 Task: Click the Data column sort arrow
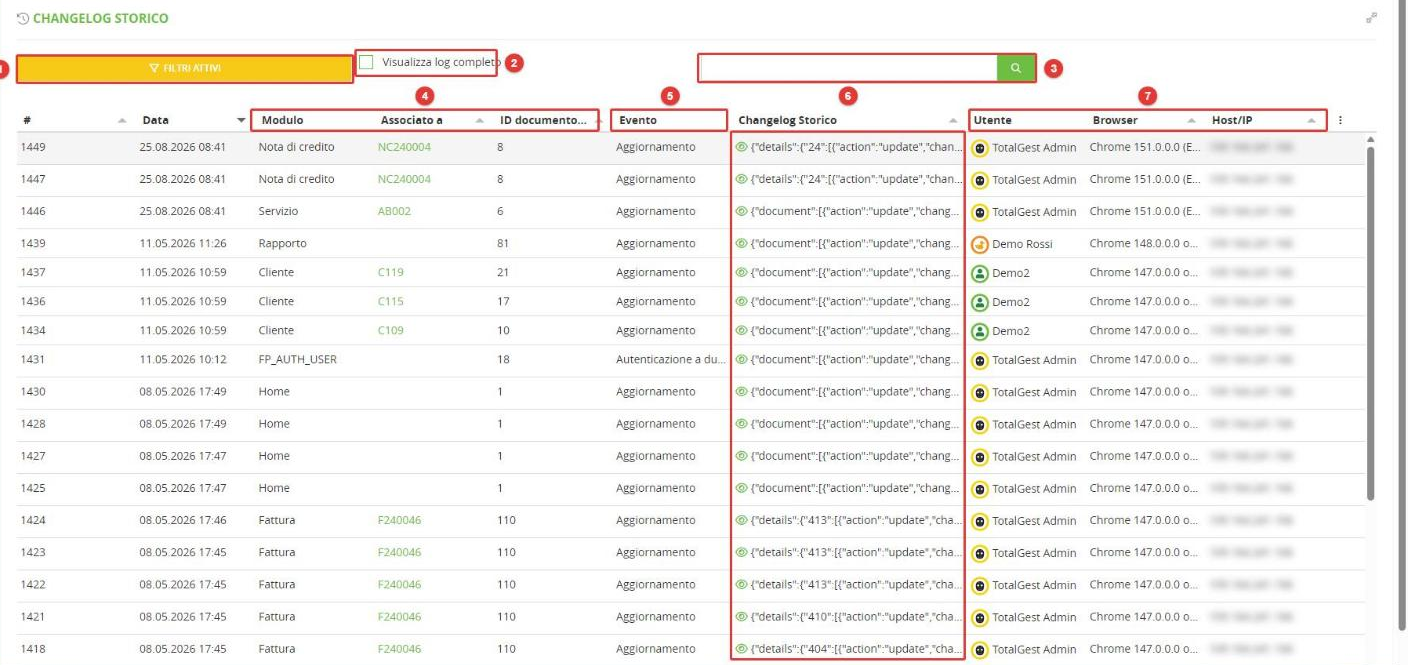(x=241, y=121)
